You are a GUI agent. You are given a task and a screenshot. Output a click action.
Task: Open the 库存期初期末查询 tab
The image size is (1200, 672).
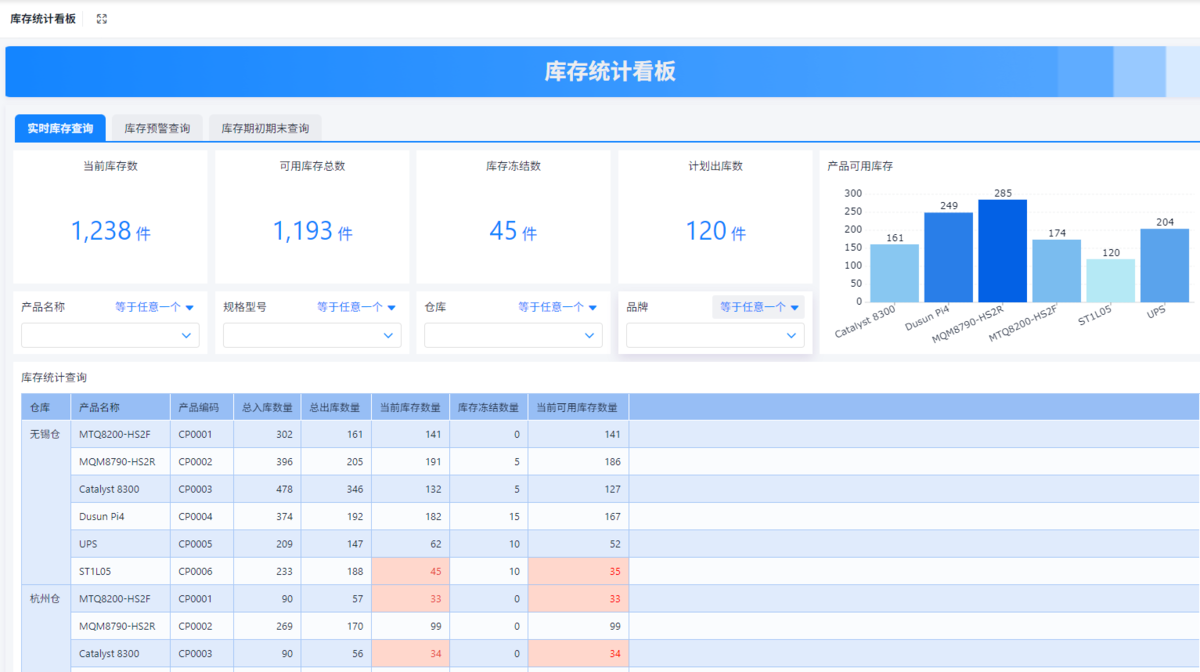[265, 128]
